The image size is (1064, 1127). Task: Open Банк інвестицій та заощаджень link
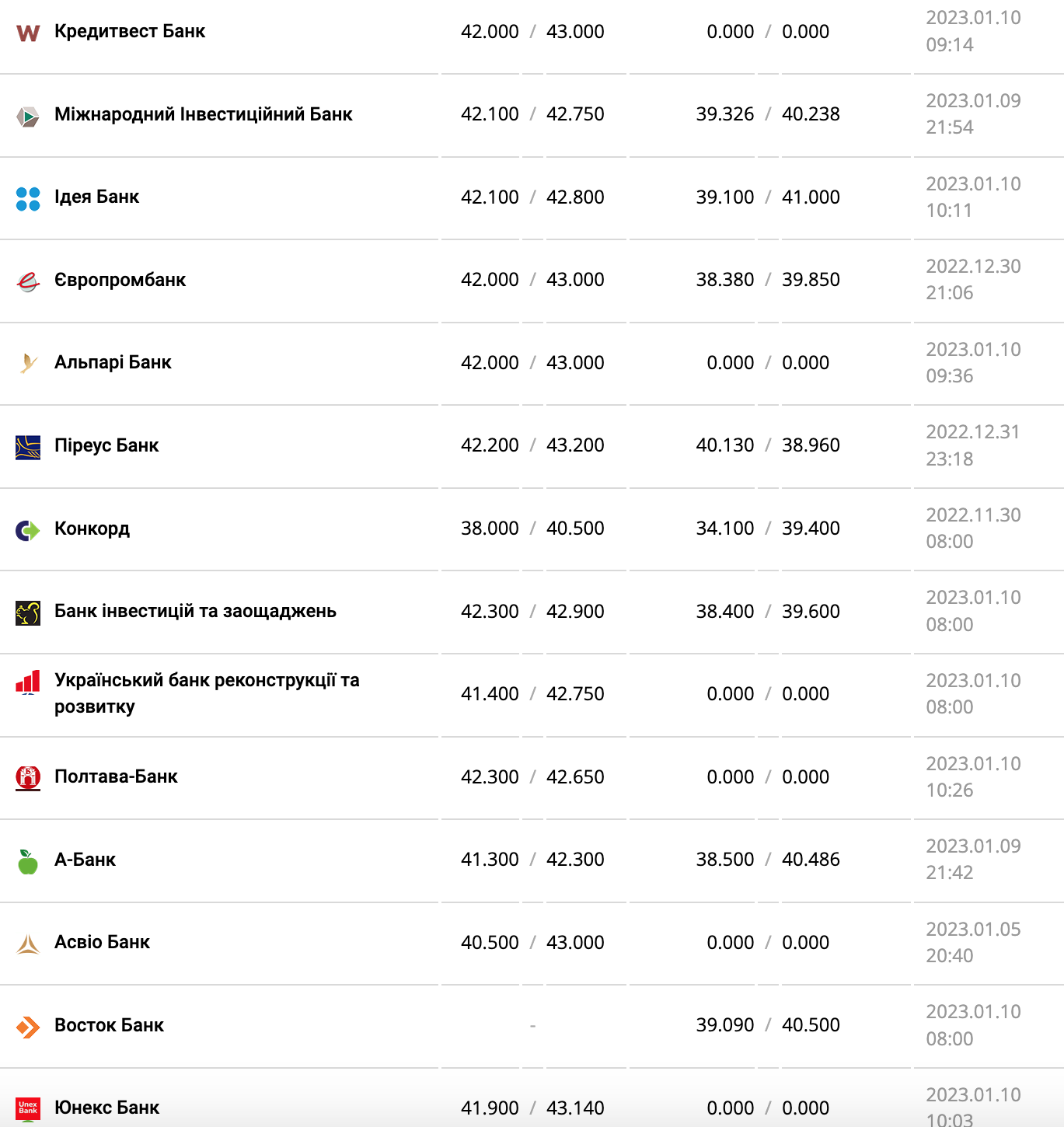(x=195, y=611)
